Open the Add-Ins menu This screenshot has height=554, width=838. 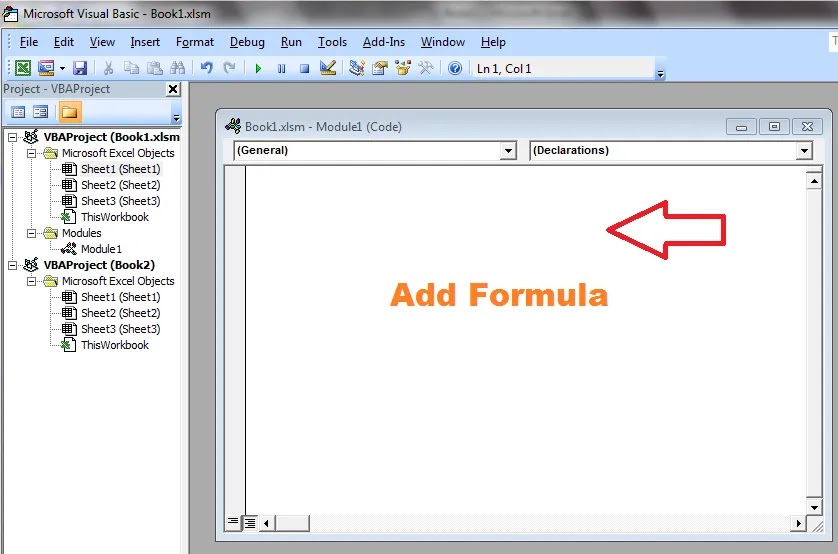[384, 42]
